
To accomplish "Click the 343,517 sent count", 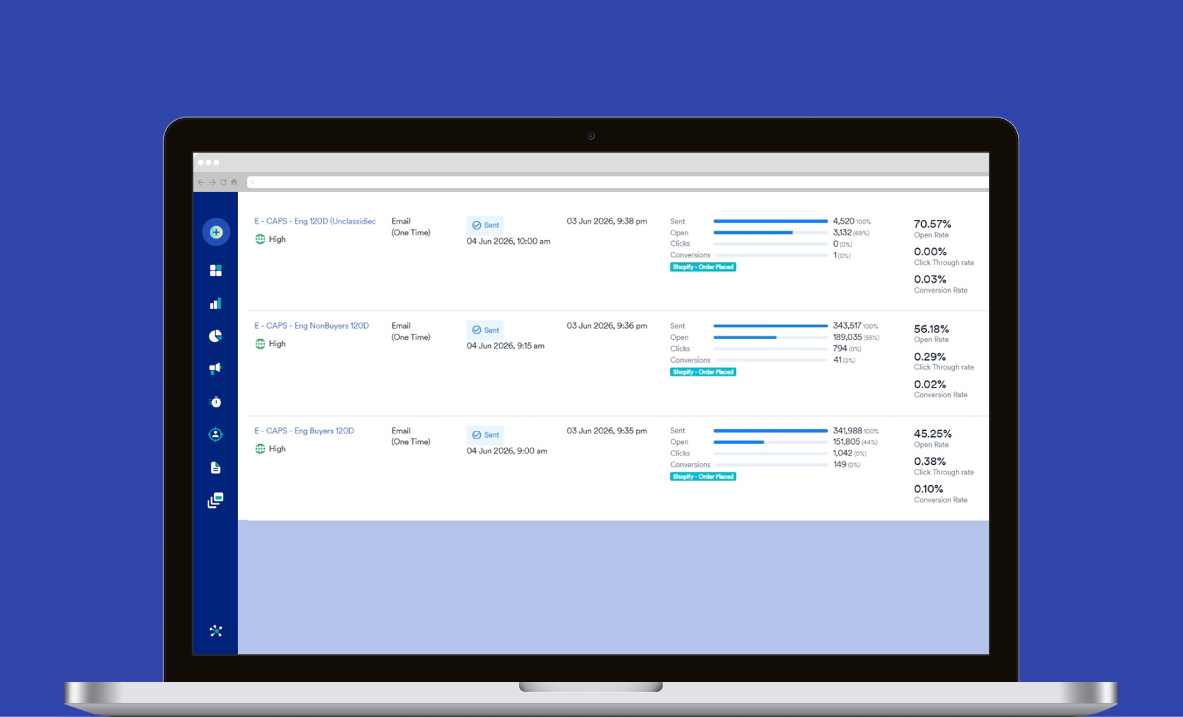I will click(x=847, y=326).
